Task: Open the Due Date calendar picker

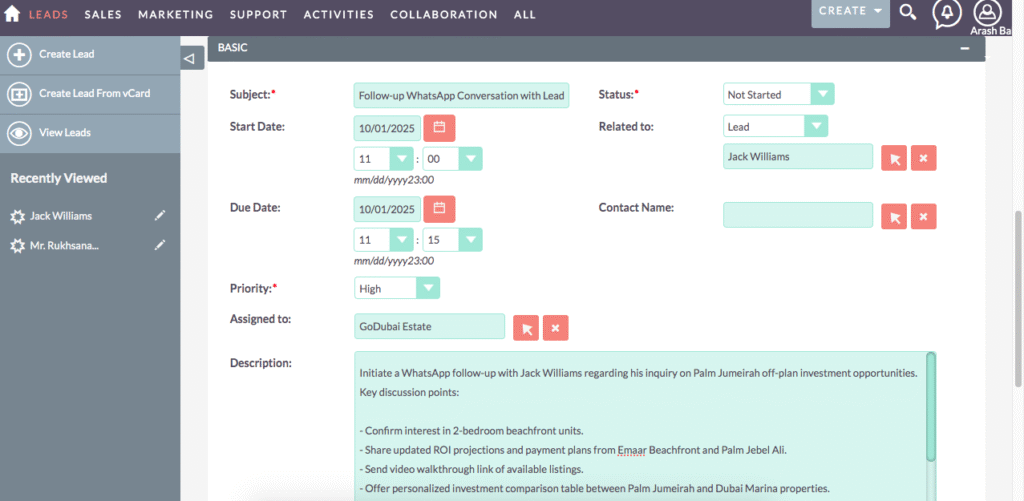Action: pos(439,209)
